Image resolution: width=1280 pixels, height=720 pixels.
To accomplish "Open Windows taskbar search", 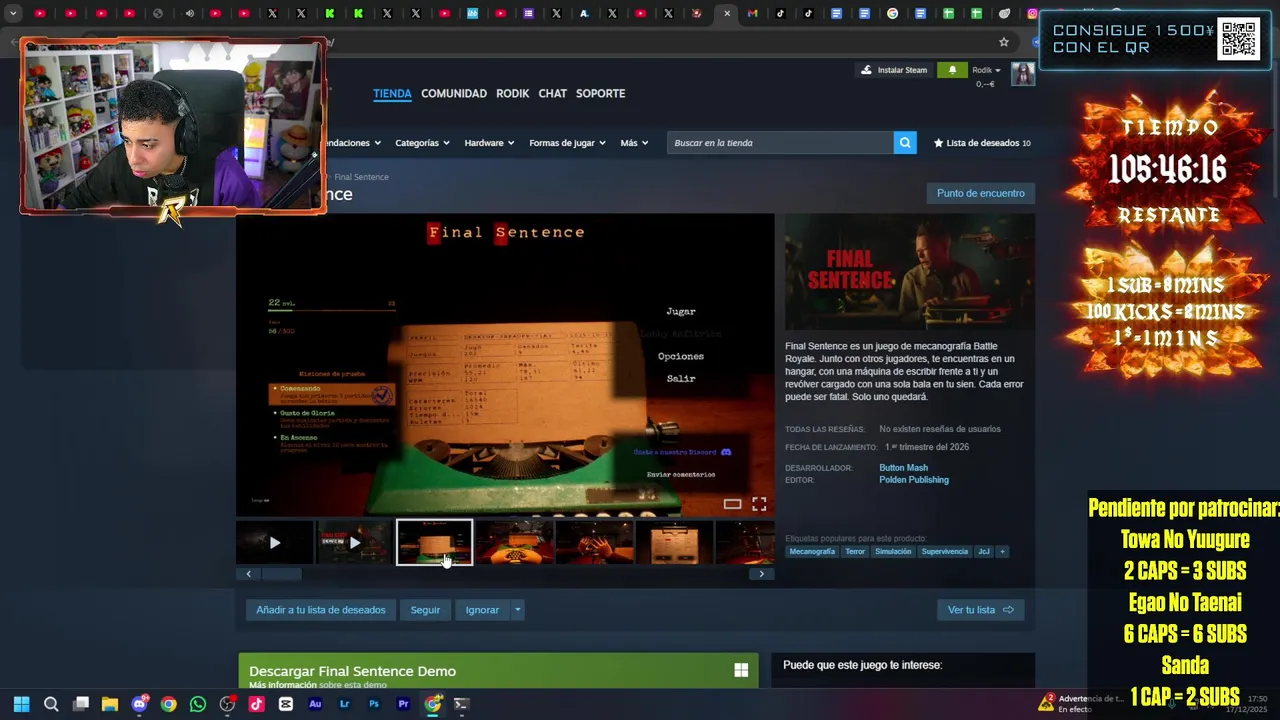I will [x=51, y=704].
